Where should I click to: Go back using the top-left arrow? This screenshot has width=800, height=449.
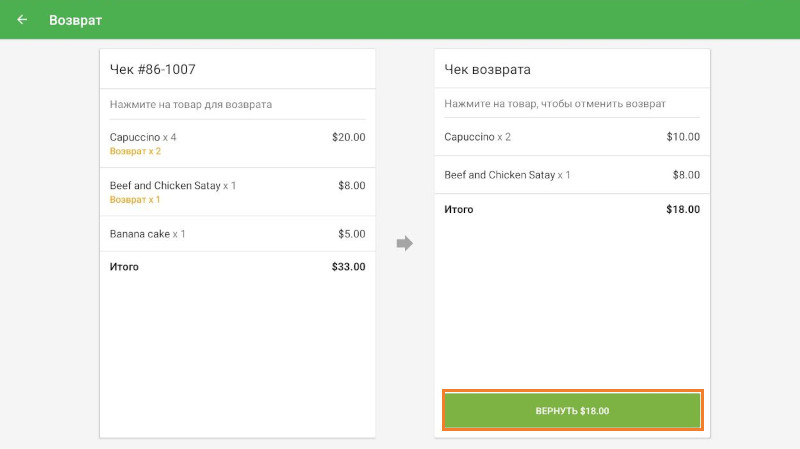pos(22,20)
